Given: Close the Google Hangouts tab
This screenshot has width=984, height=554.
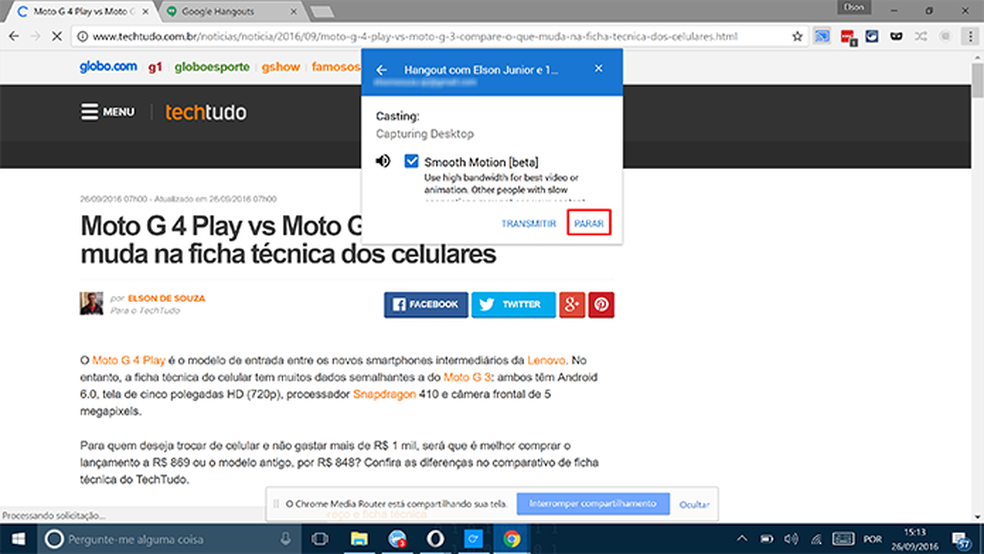Looking at the screenshot, I should [x=293, y=11].
